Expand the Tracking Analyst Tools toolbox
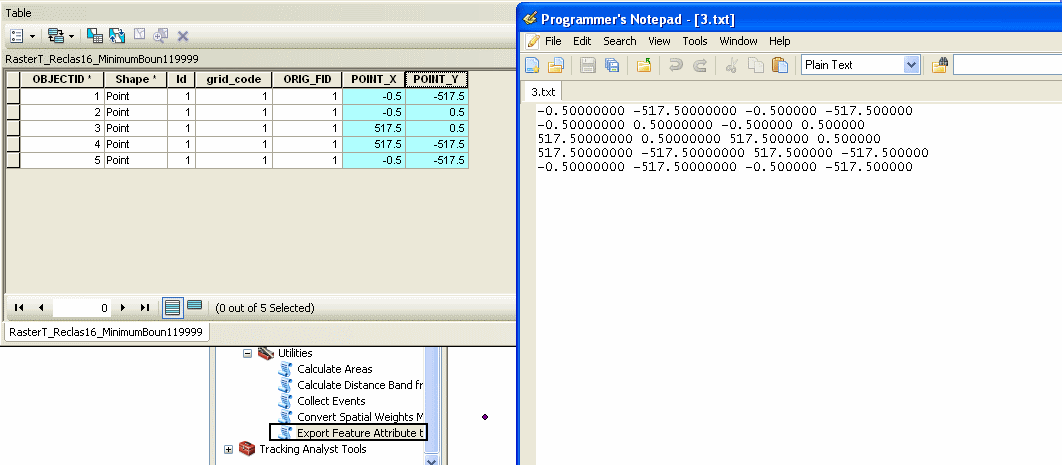Screen dimensions: 1062x465 pyautogui.click(x=229, y=449)
